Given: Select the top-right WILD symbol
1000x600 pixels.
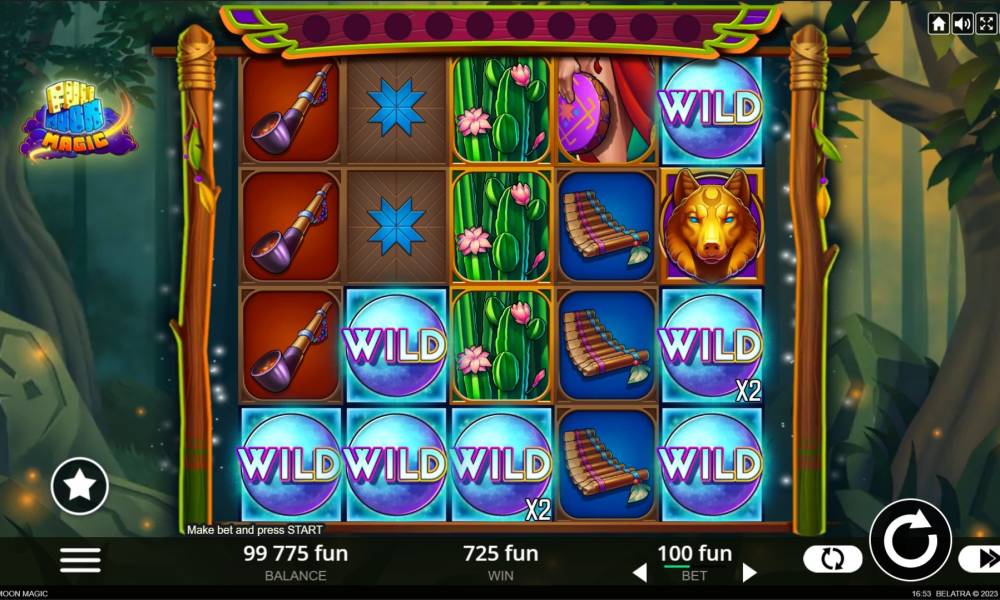Looking at the screenshot, I should pos(712,108).
